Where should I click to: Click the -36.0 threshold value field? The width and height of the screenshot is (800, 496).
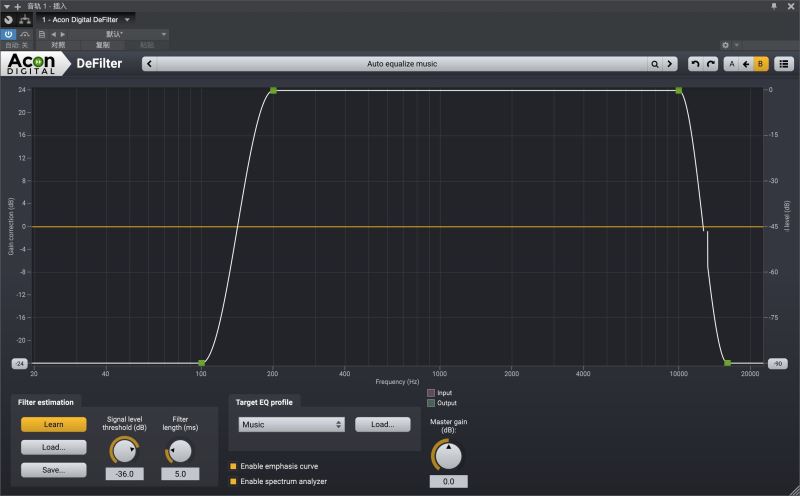click(x=124, y=474)
